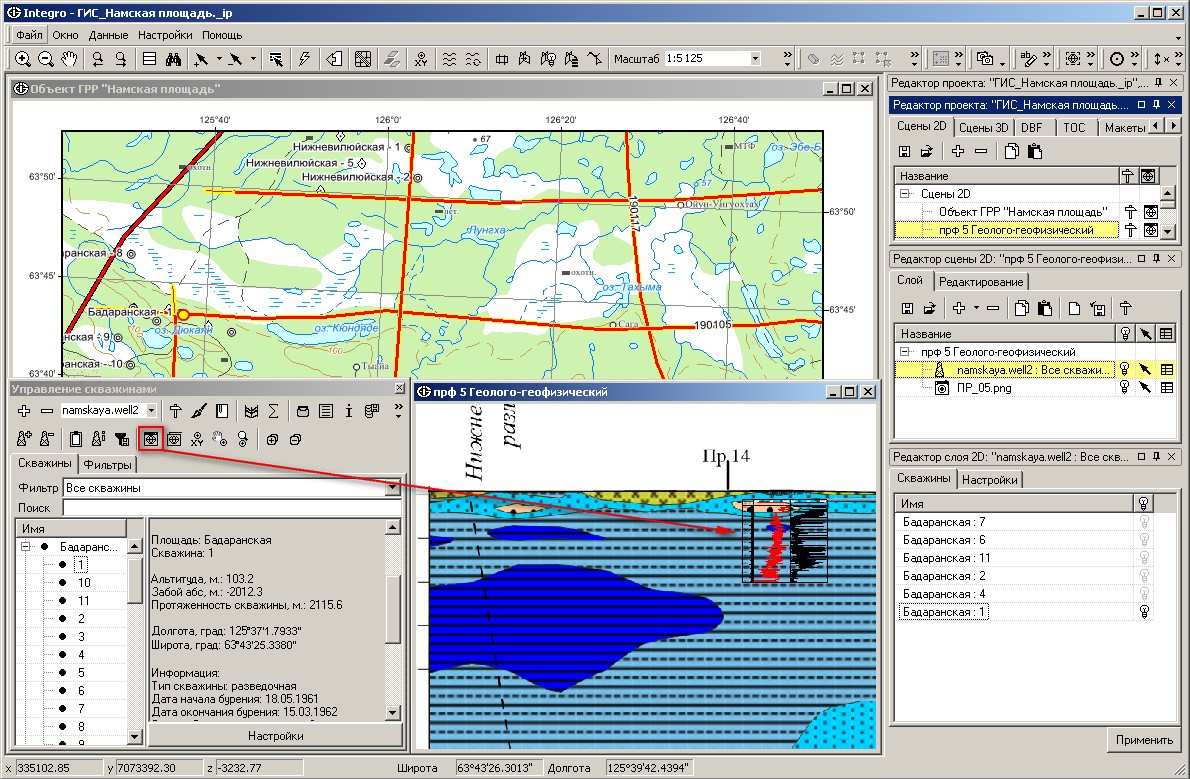Image resolution: width=1190 pixels, height=779 pixels.
Task: Toggle visibility bulb for ПР_05.png layer
Action: pyautogui.click(x=1124, y=388)
